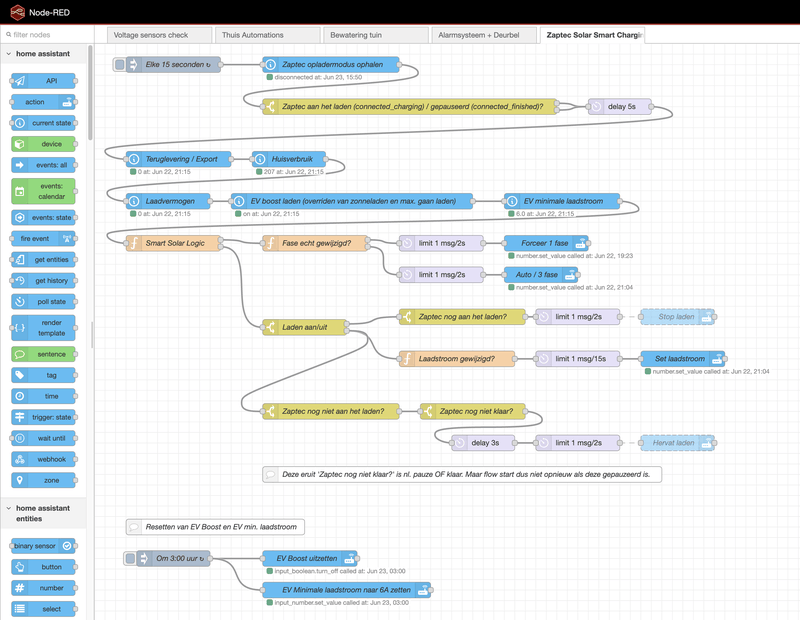Select the 'EV Boost uitzetten' node

click(x=310, y=558)
